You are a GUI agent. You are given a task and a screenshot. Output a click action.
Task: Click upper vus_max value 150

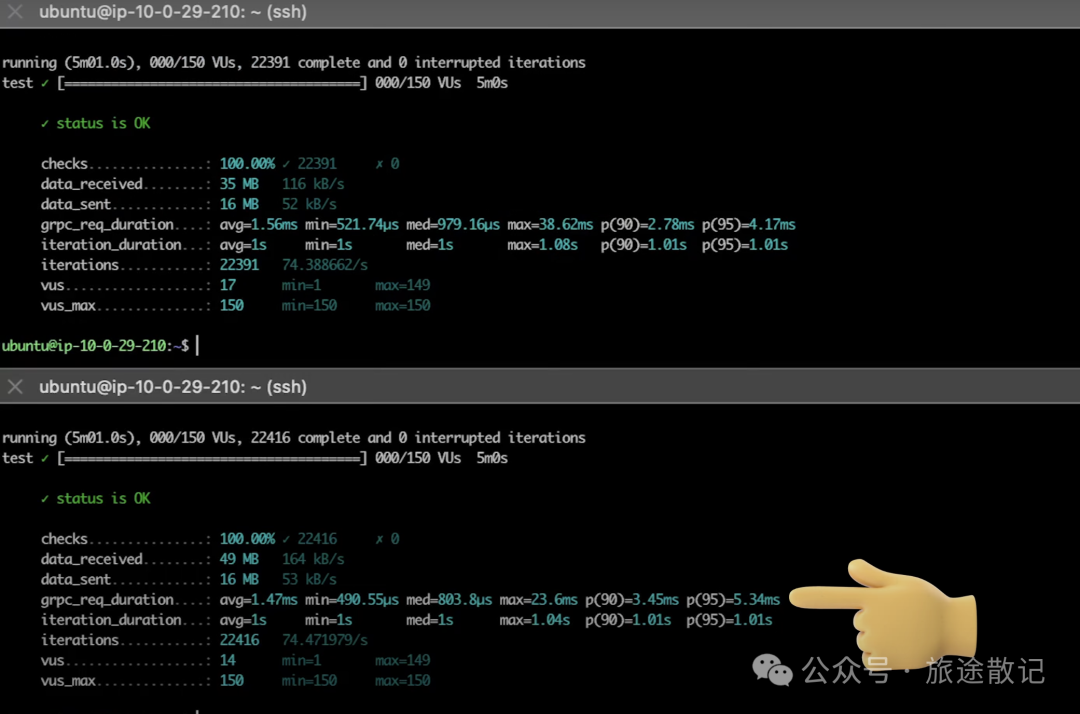[x=231, y=306]
